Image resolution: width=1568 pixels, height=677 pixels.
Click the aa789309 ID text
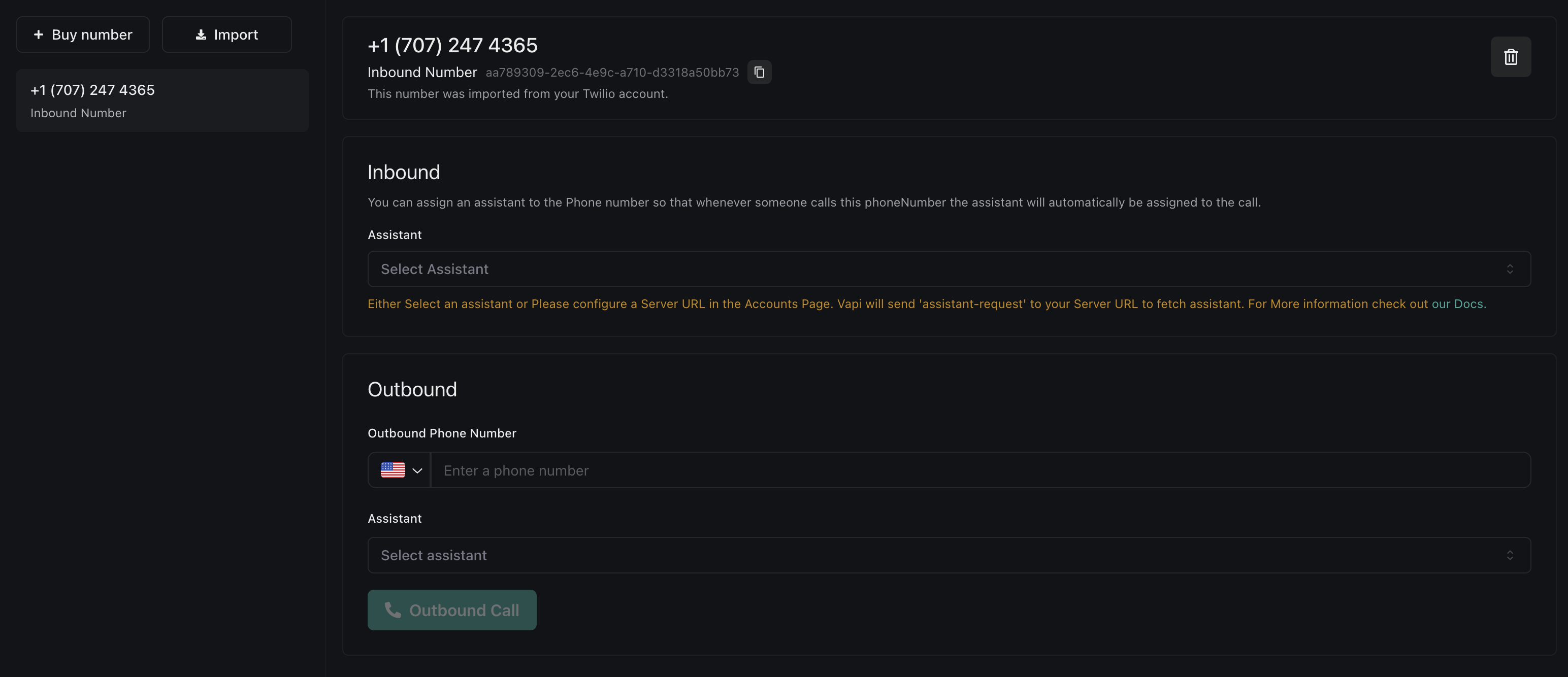(612, 73)
